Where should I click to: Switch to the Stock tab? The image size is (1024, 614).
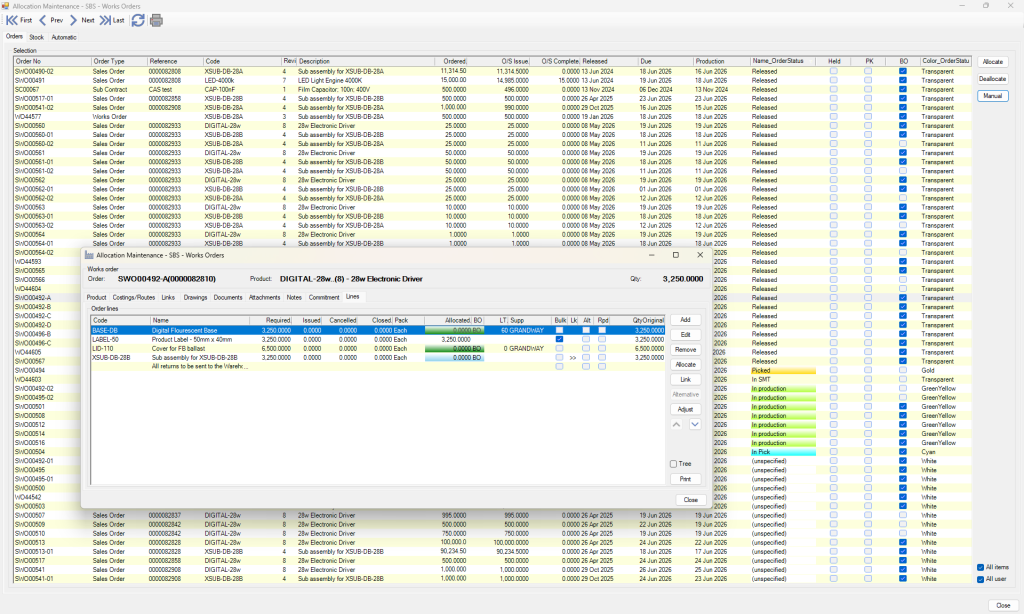37,37
